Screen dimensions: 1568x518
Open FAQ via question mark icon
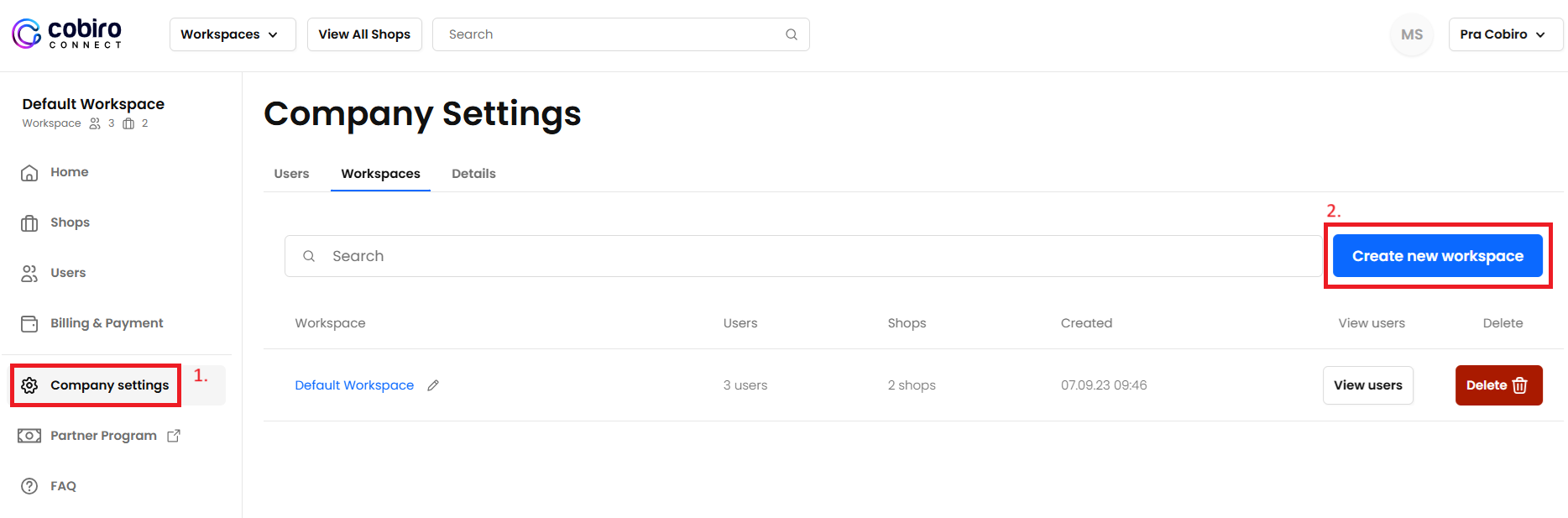tap(29, 486)
